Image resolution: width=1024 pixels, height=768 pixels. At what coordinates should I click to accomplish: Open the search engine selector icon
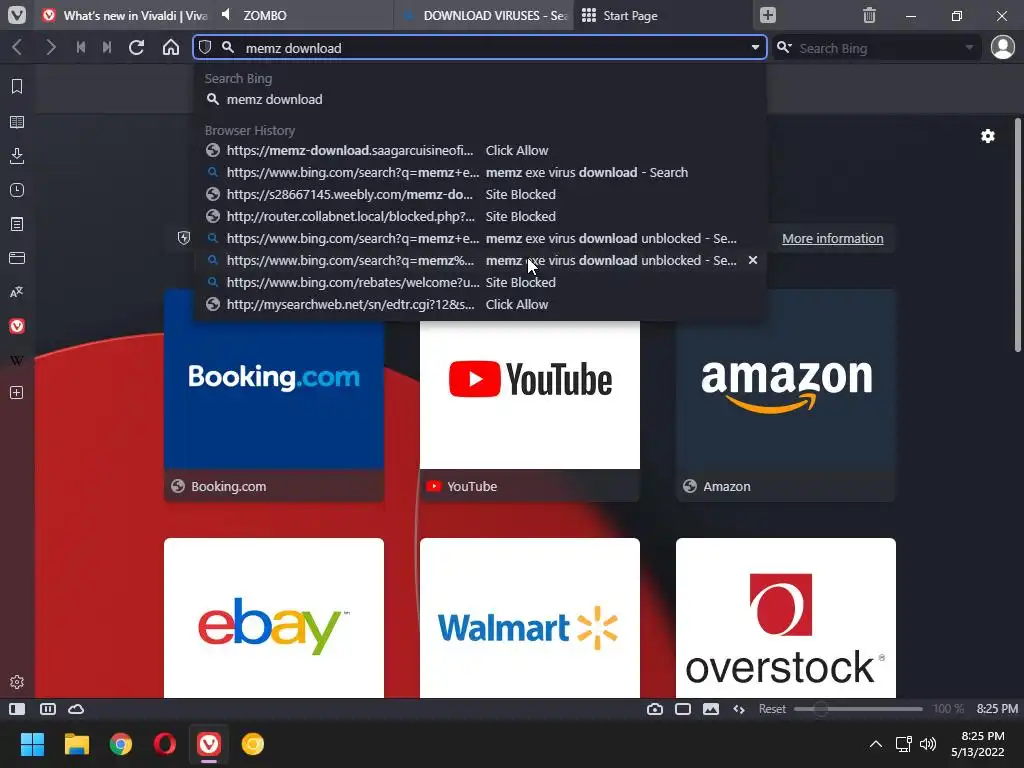(784, 48)
